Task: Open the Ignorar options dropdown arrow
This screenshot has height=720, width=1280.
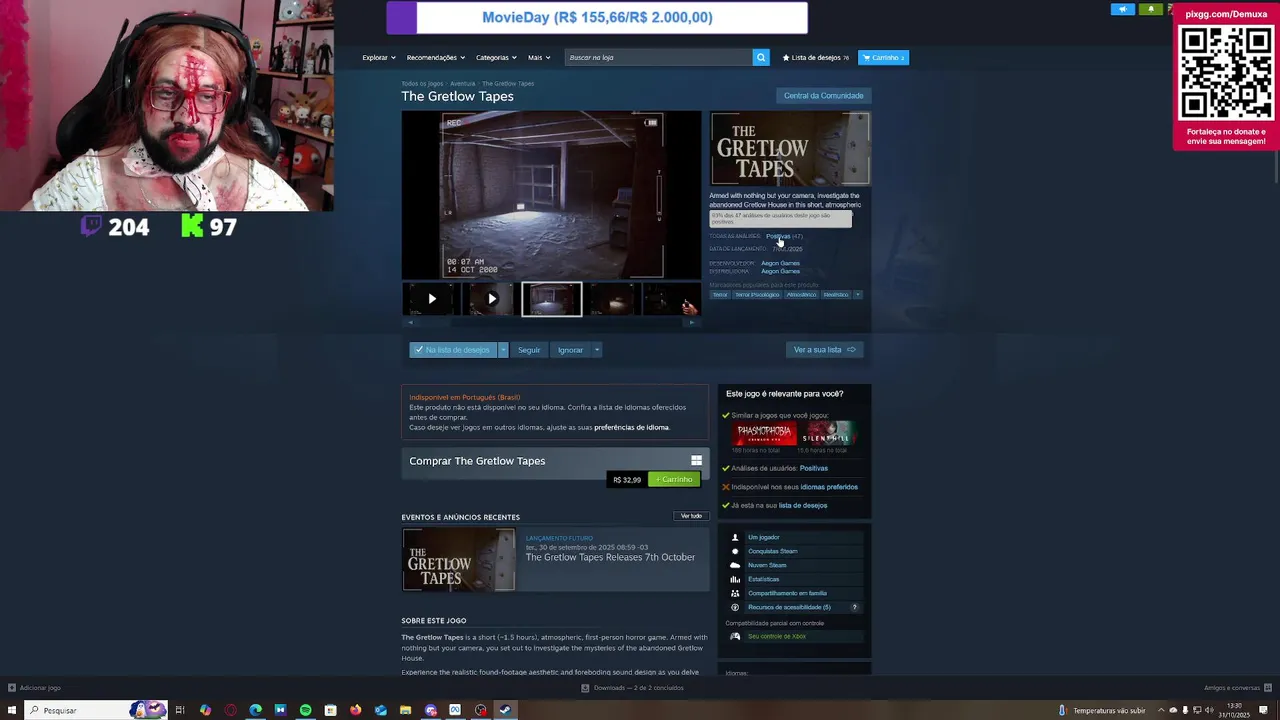Action: (x=596, y=350)
